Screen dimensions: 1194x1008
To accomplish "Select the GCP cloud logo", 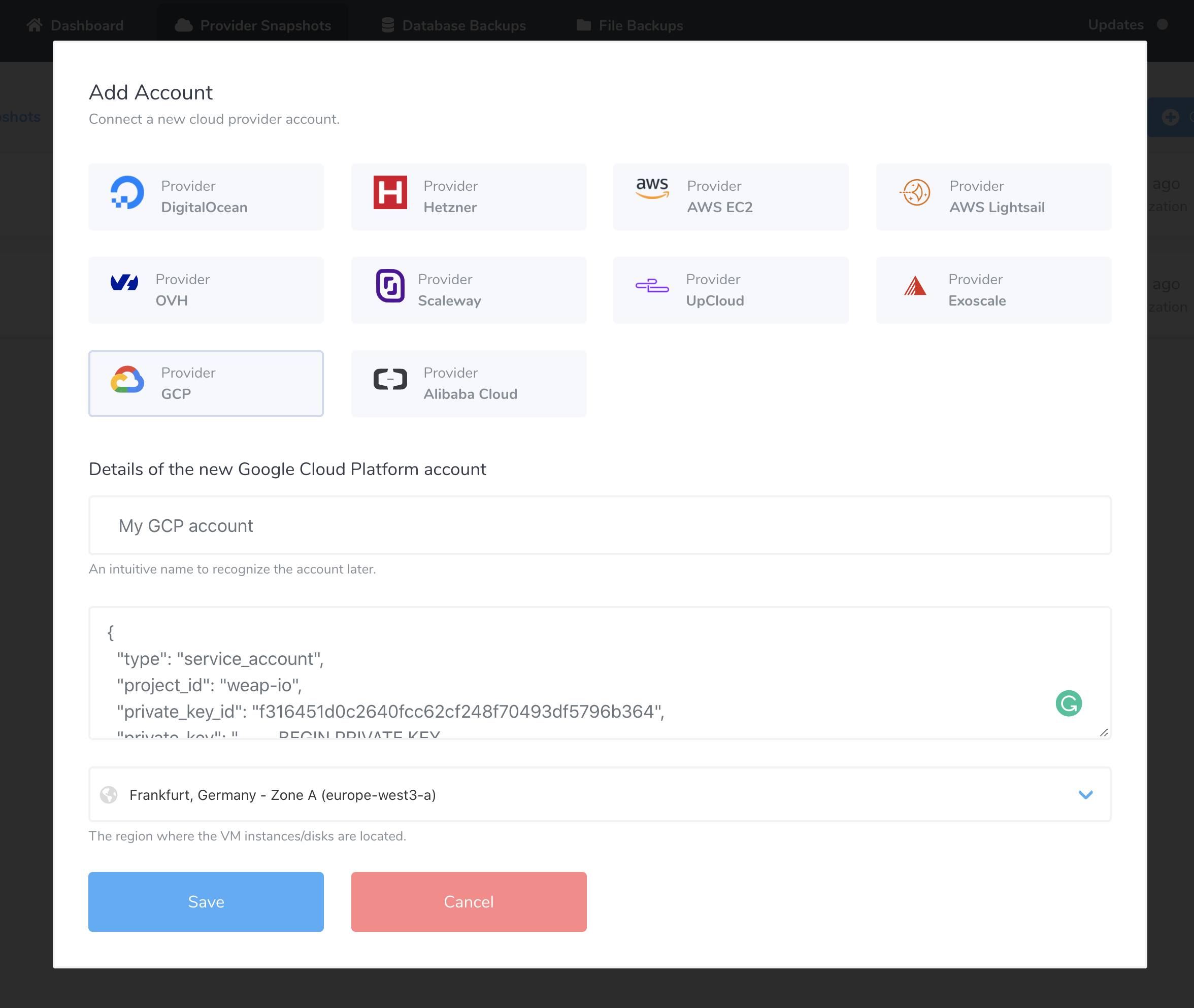I will coord(127,380).
